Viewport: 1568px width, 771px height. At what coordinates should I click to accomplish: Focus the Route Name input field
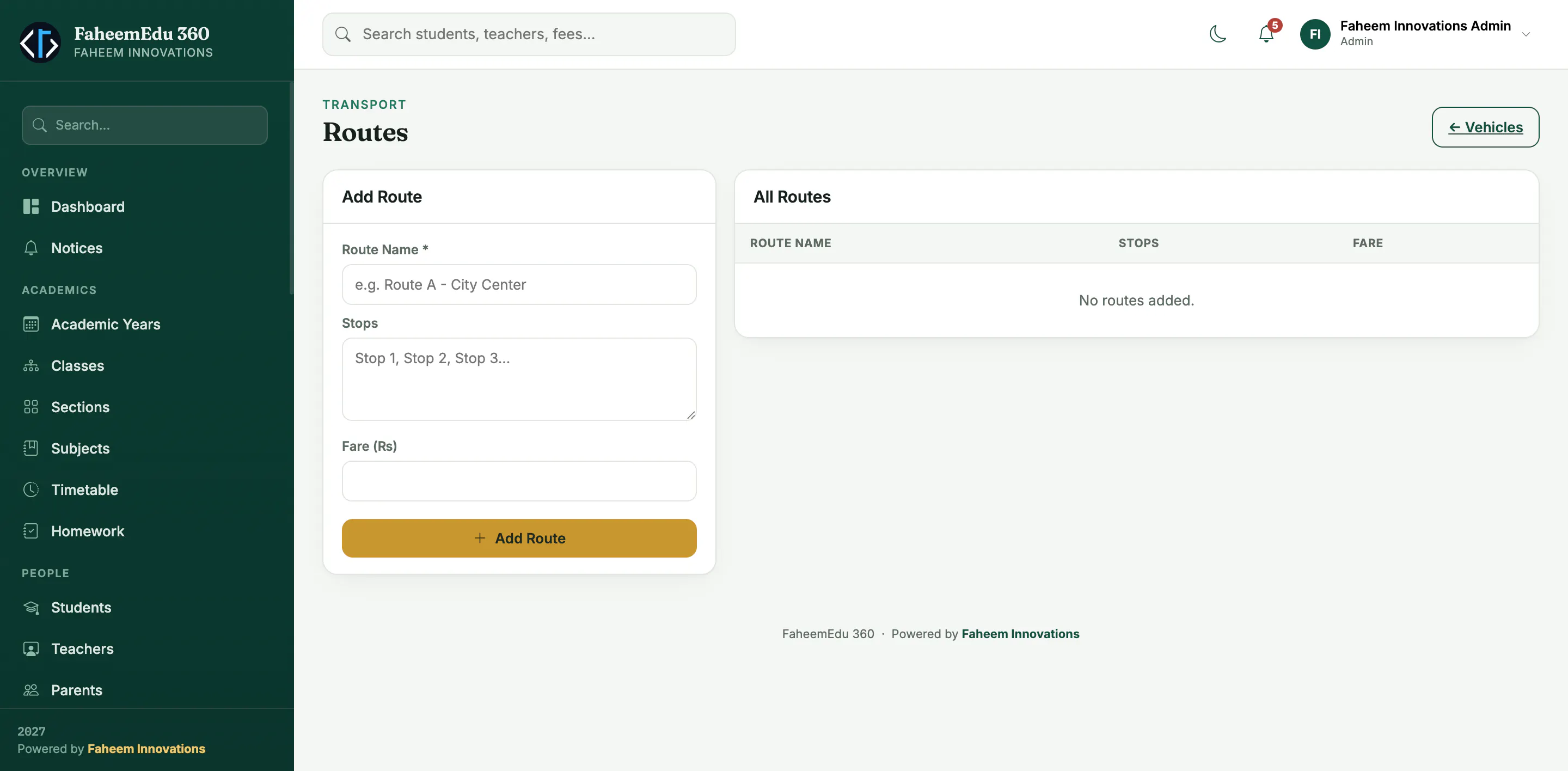pyautogui.click(x=519, y=284)
